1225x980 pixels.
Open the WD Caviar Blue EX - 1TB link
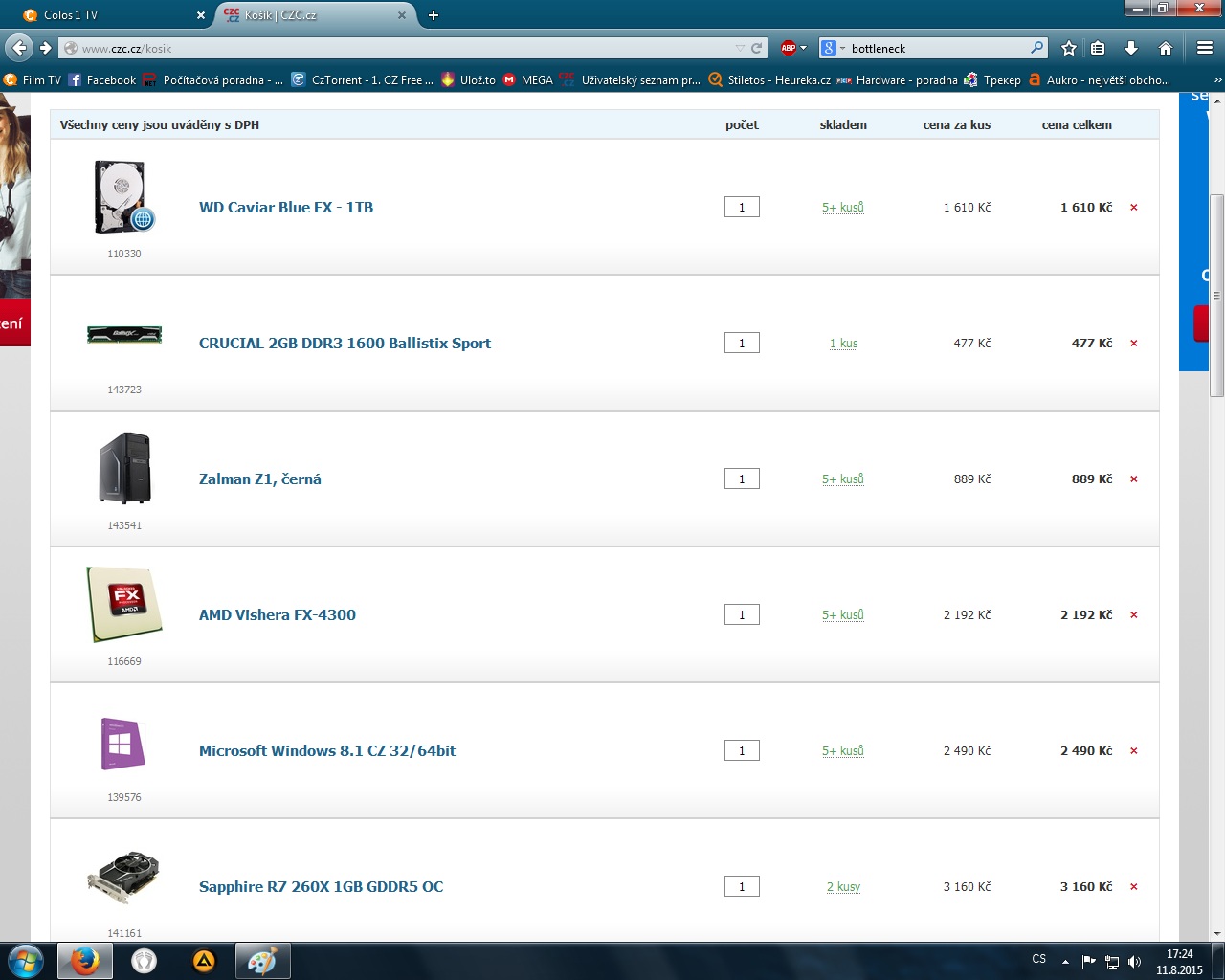click(x=286, y=208)
